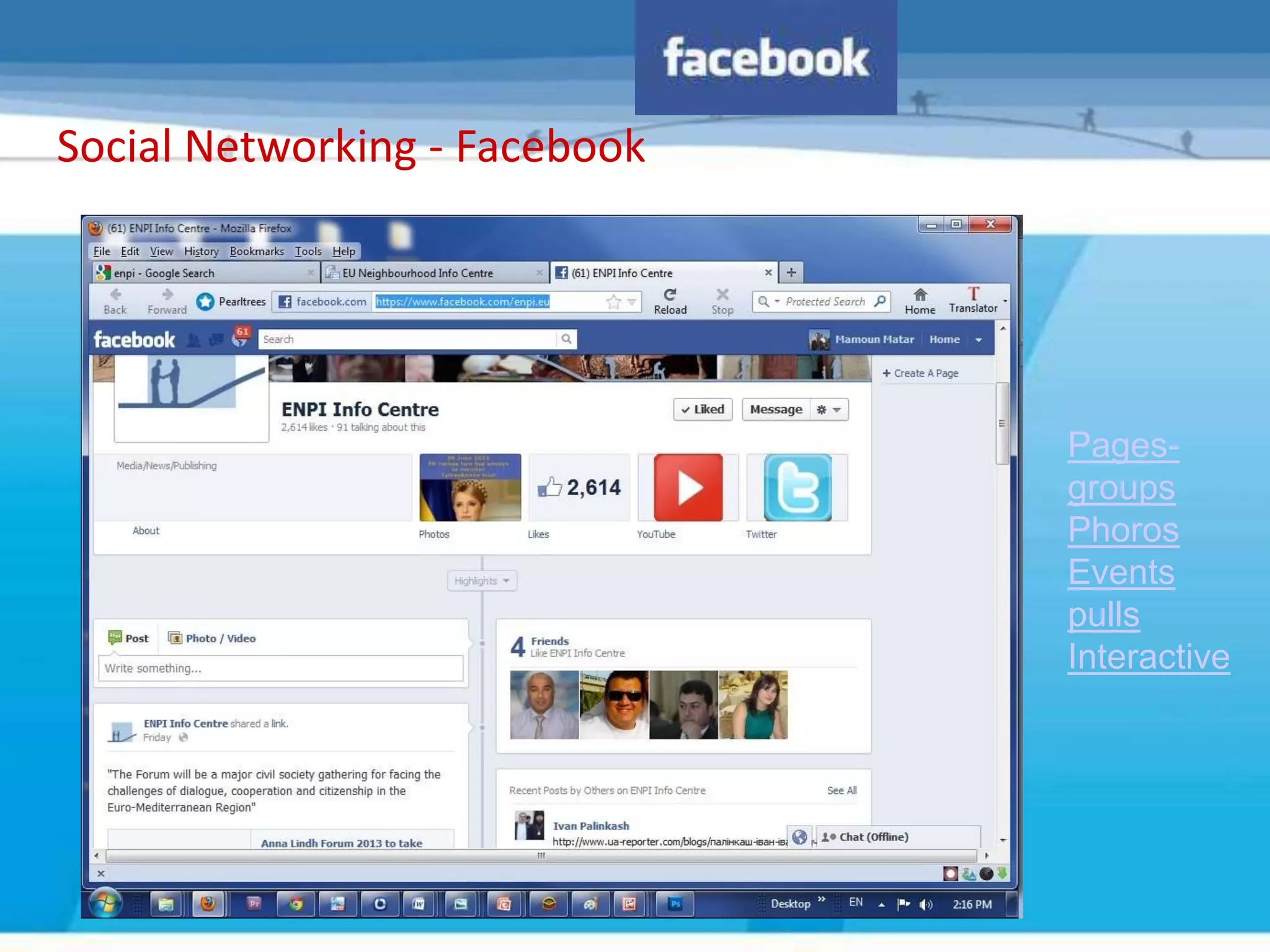Click Ivan Palinkash name link
Screen dimensions: 1270x952
coord(591,826)
